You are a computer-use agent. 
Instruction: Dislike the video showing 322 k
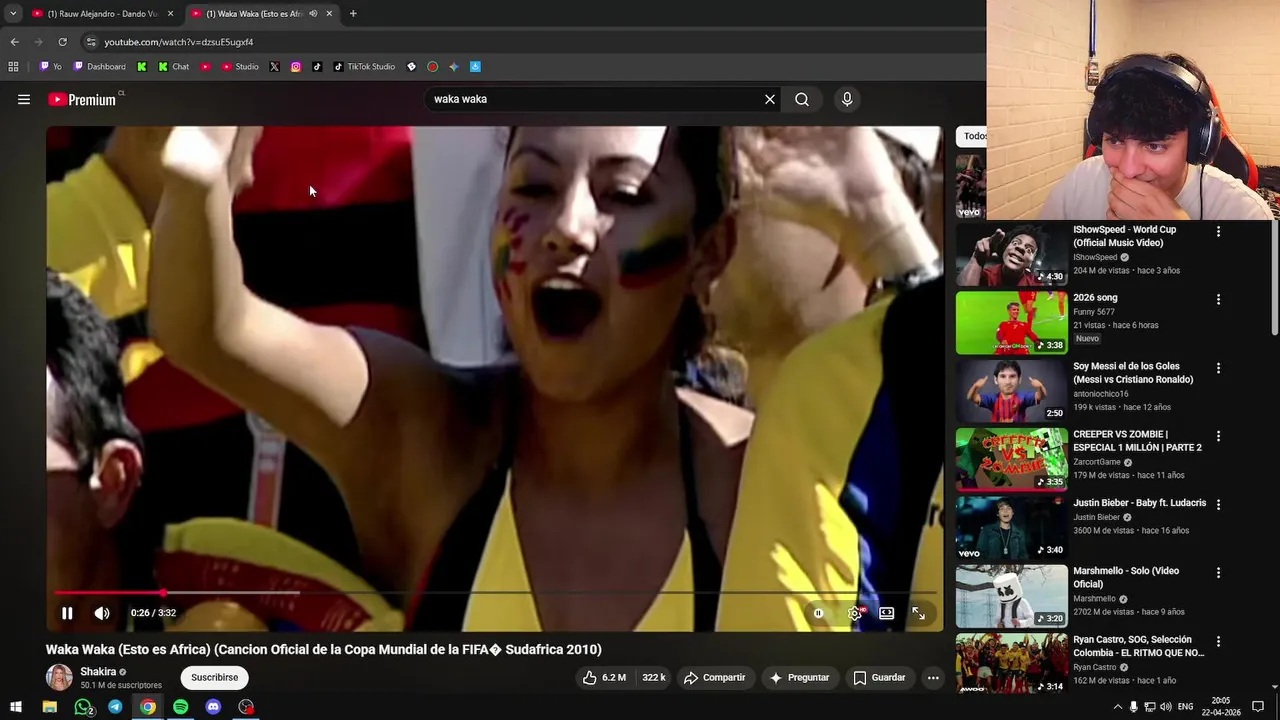click(653, 677)
